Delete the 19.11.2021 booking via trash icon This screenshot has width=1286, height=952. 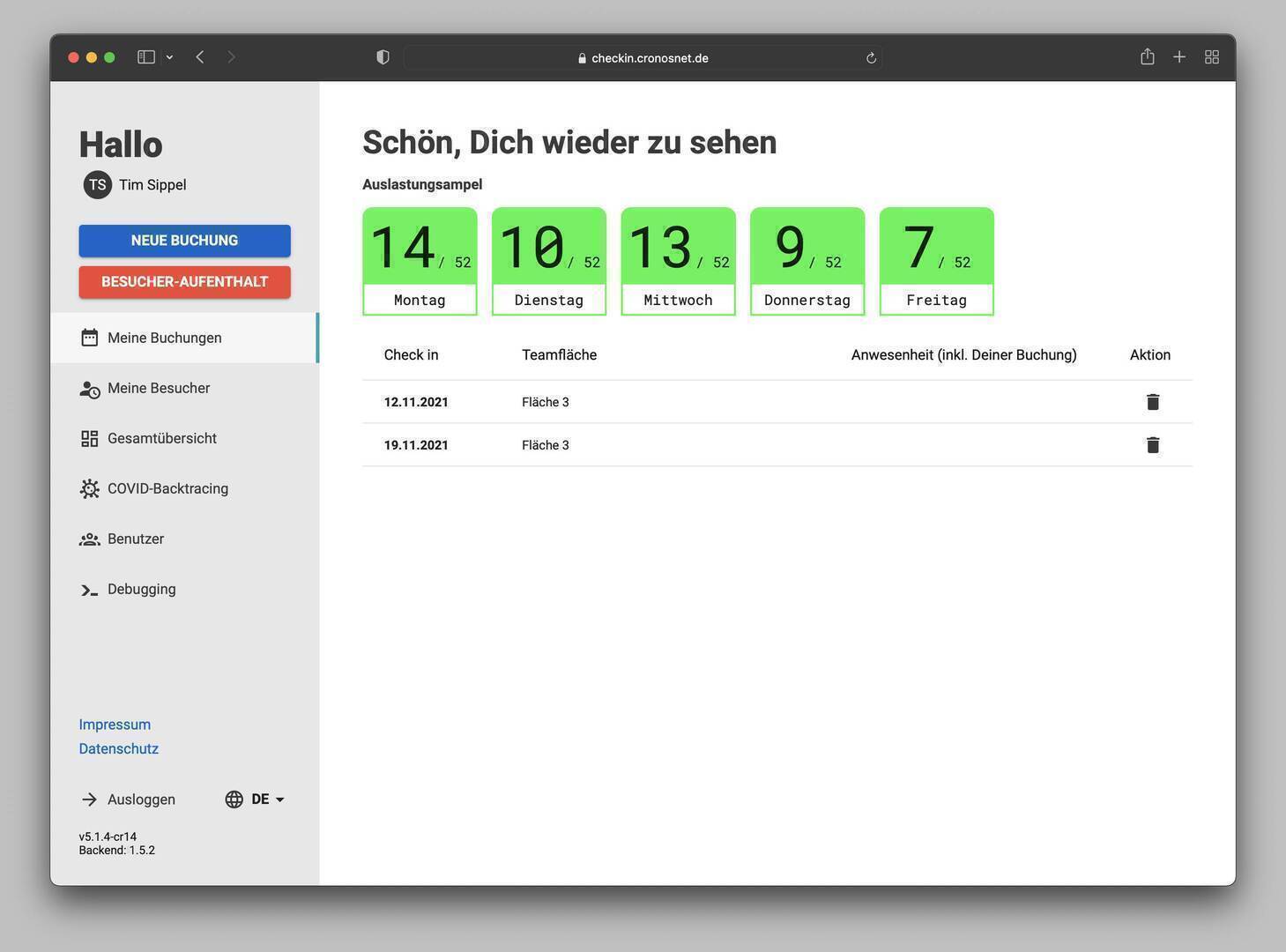[x=1152, y=445]
